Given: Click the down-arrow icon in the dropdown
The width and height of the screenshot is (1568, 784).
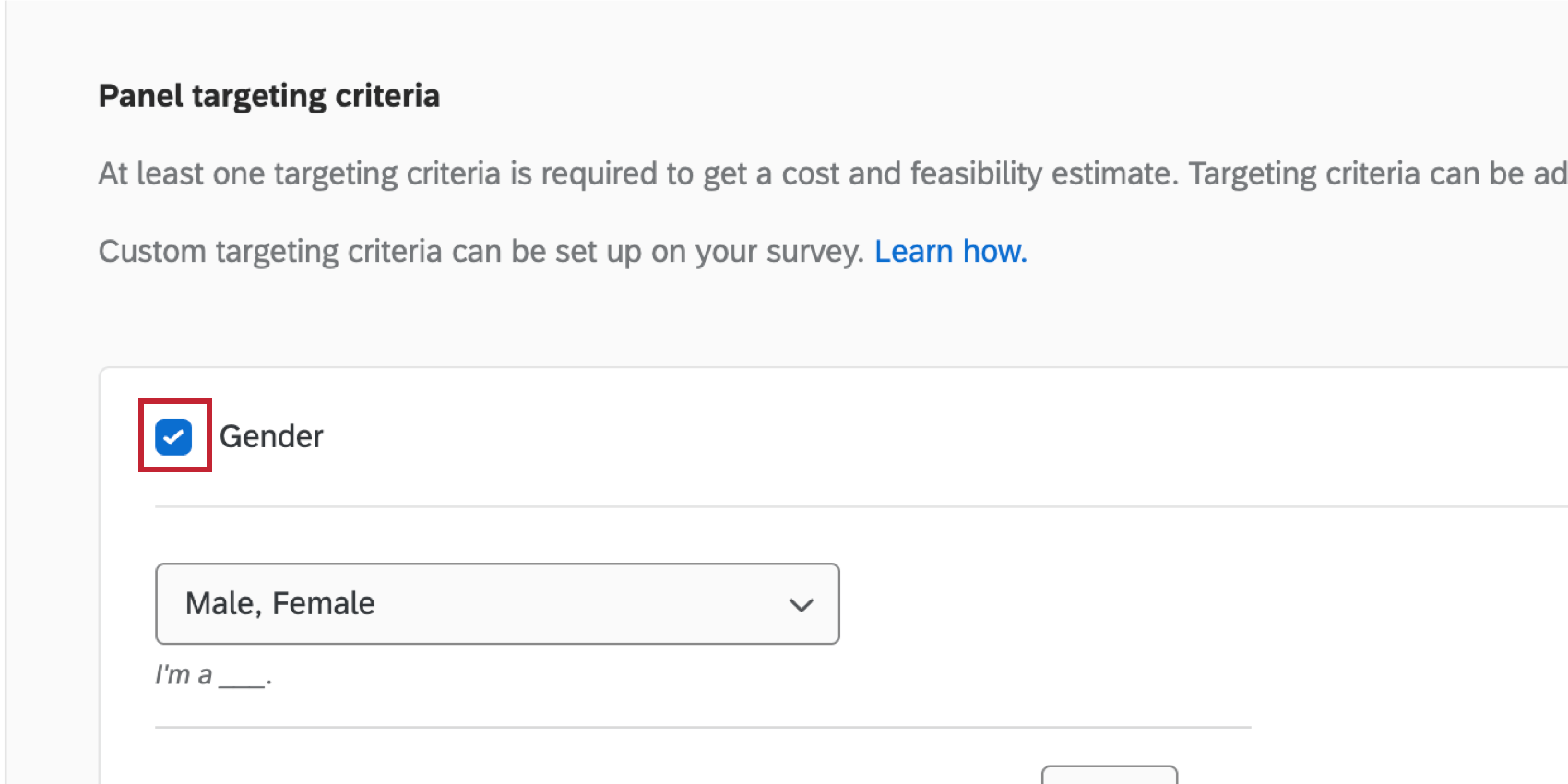Looking at the screenshot, I should pos(802,604).
